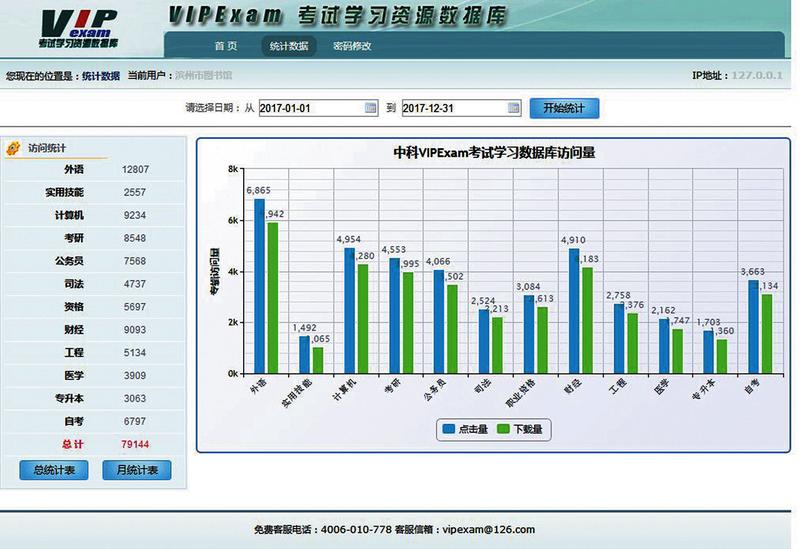Select the 司法 row in 访问统计

(94, 284)
